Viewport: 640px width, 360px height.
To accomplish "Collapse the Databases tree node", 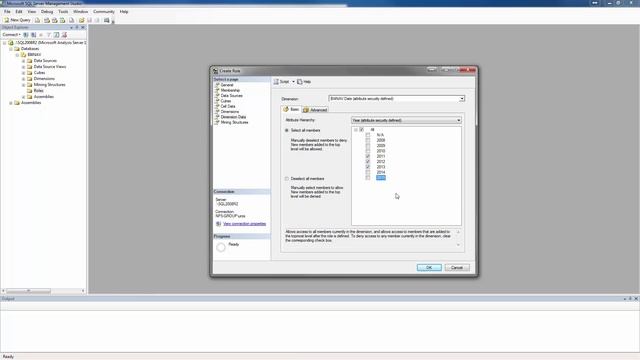I will [11, 49].
